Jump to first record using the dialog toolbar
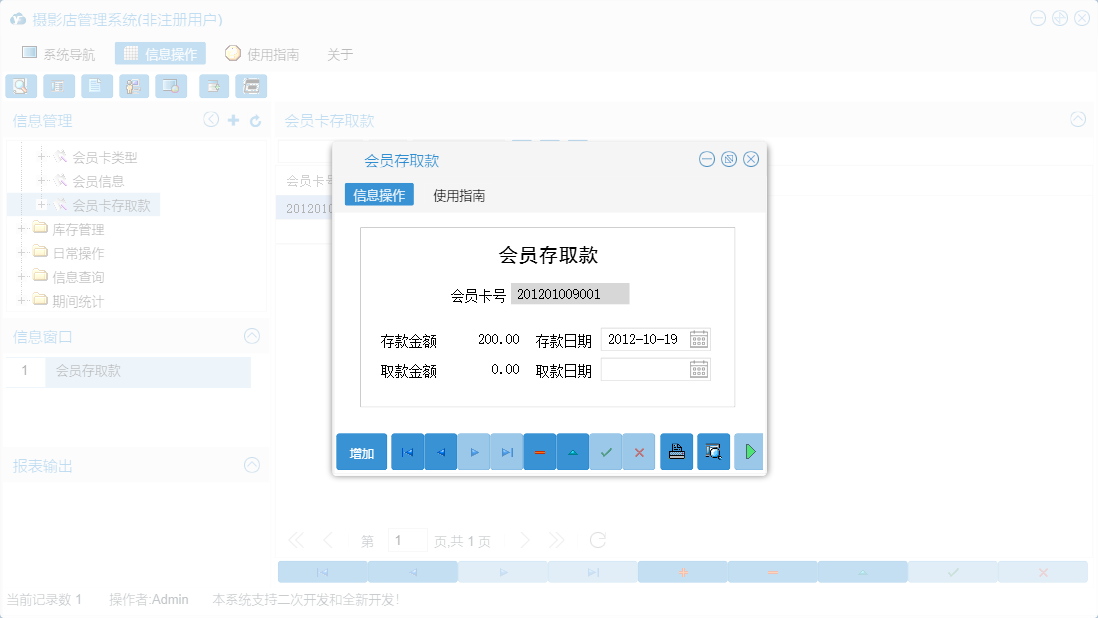 point(407,451)
